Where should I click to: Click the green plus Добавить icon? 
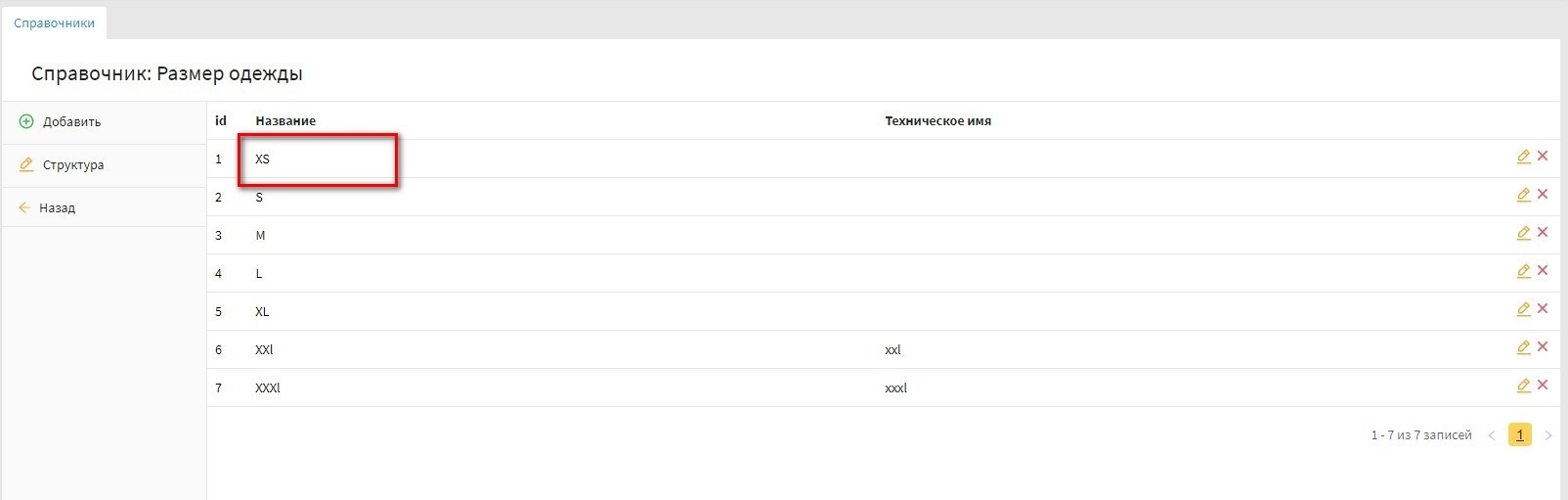coord(26,121)
